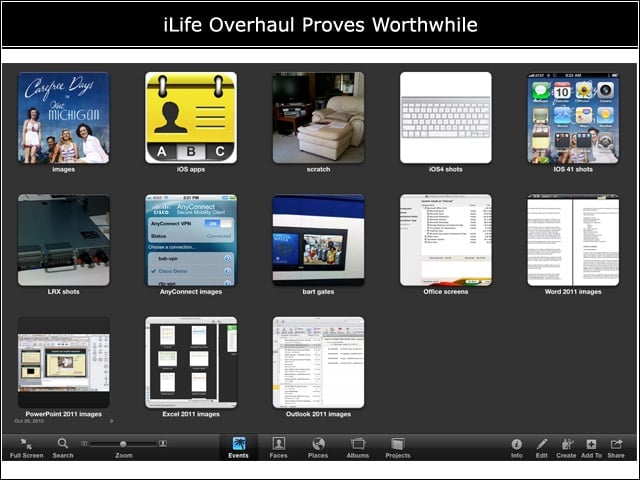
Task: Switch to the Events view
Action: tap(238, 448)
